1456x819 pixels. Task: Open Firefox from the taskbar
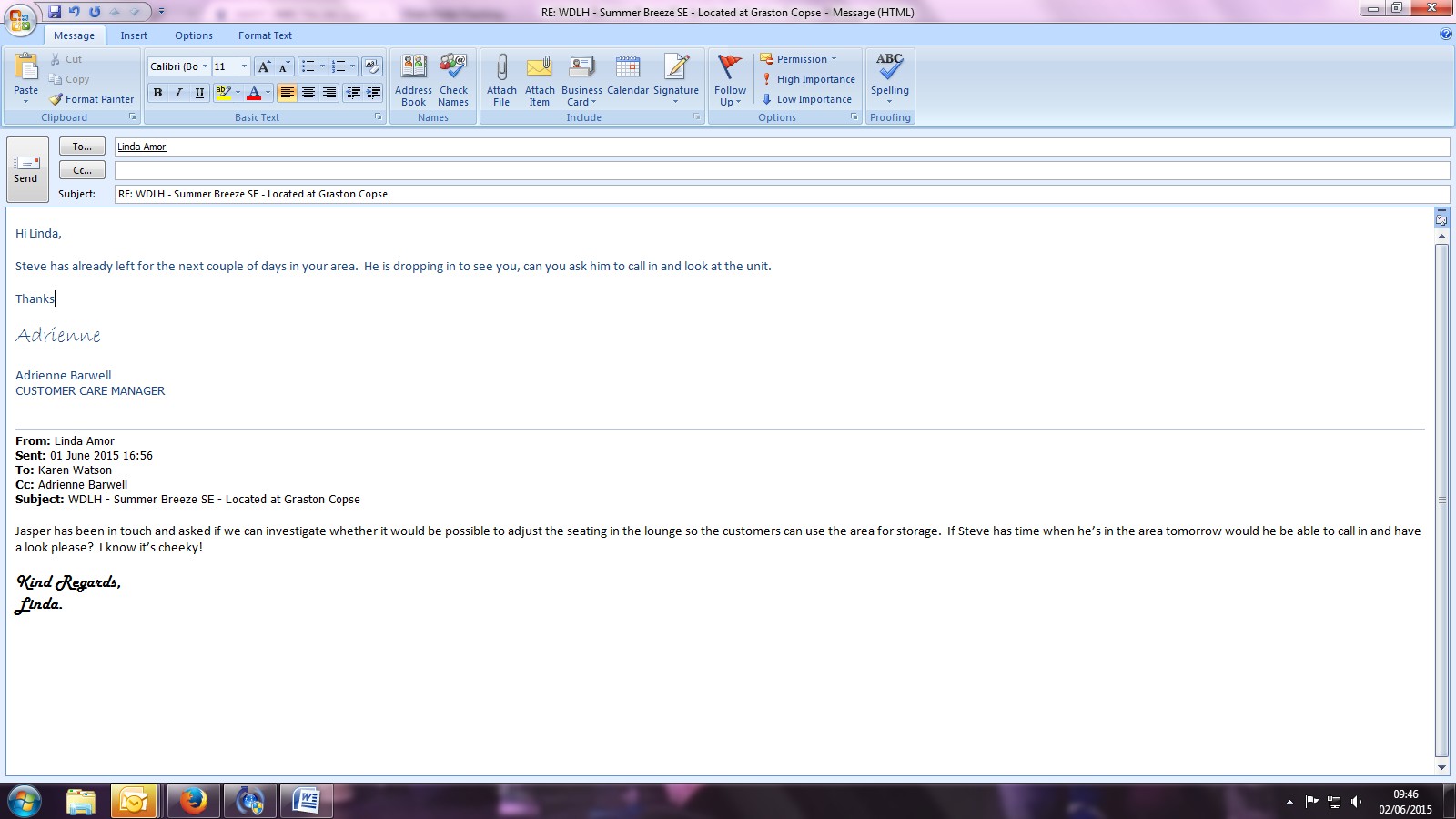(x=193, y=801)
